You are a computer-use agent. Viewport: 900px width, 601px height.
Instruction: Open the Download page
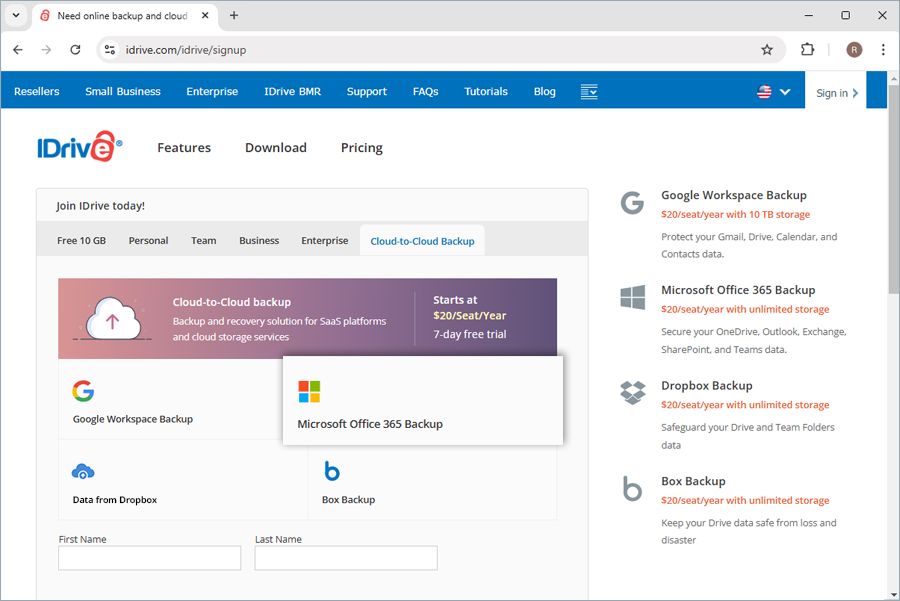(276, 148)
